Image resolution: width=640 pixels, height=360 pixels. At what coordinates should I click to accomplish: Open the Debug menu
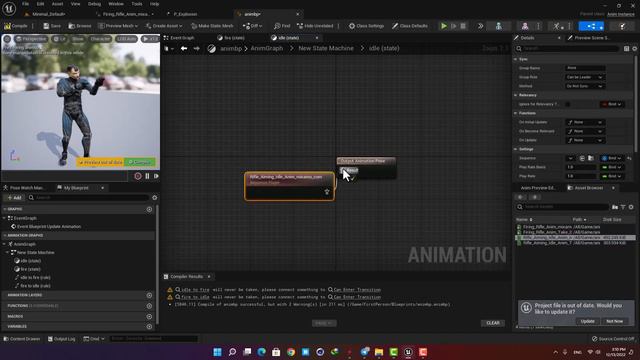pos(94,4)
